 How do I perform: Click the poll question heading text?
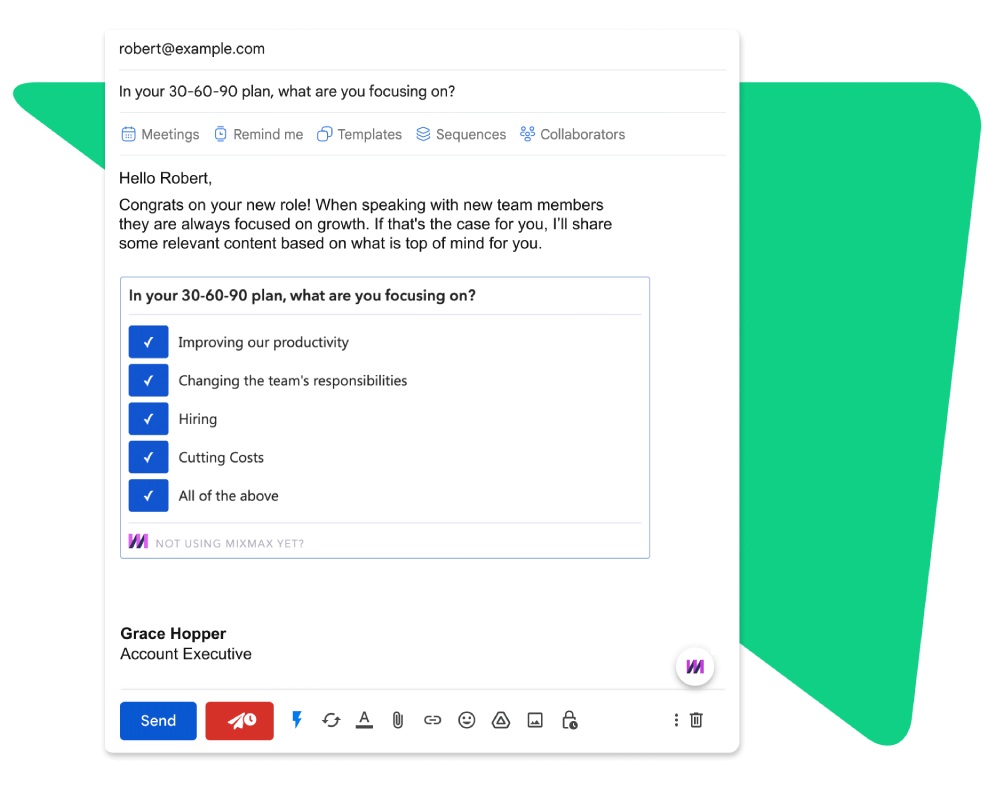[302, 295]
